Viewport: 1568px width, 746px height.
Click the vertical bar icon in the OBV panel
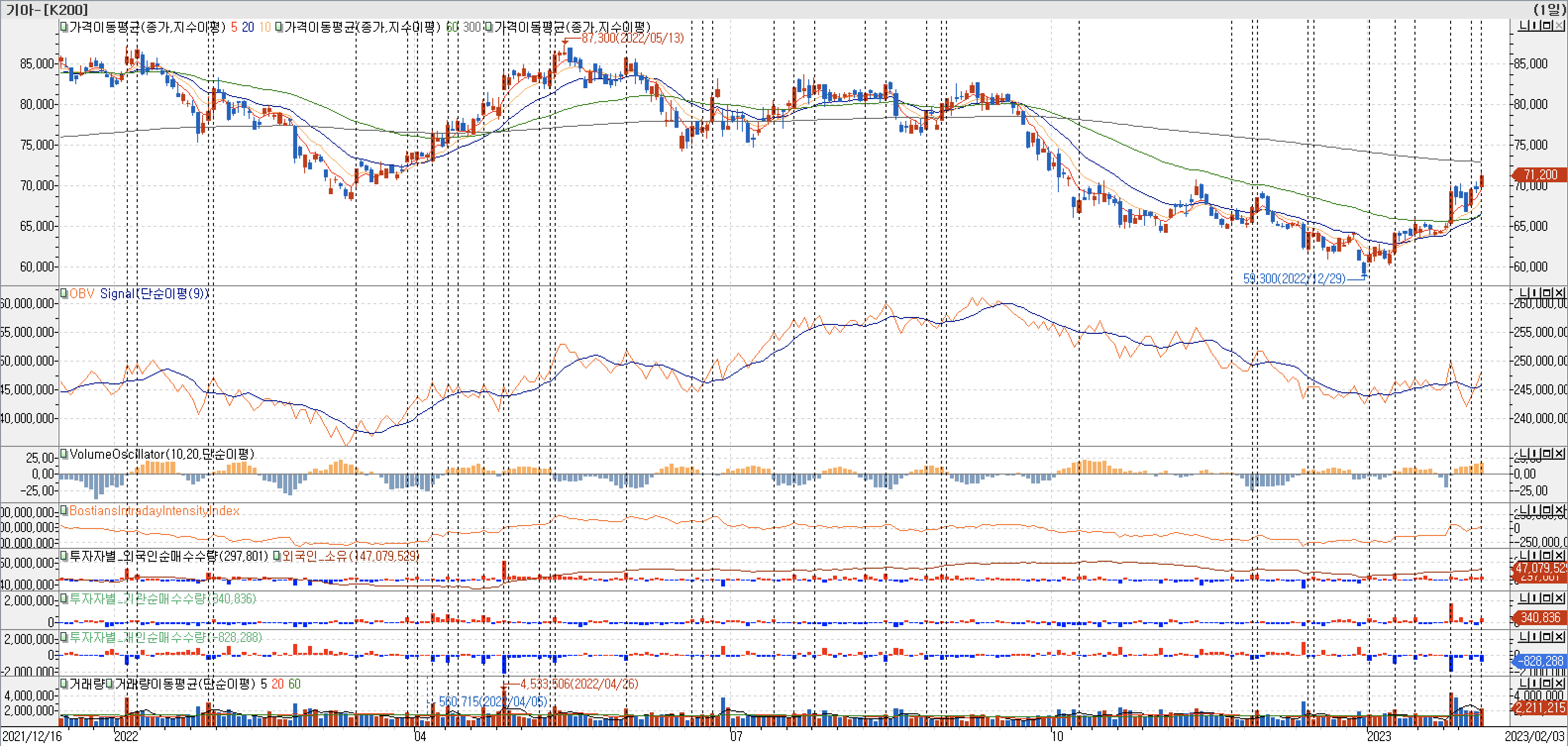[x=1534, y=293]
